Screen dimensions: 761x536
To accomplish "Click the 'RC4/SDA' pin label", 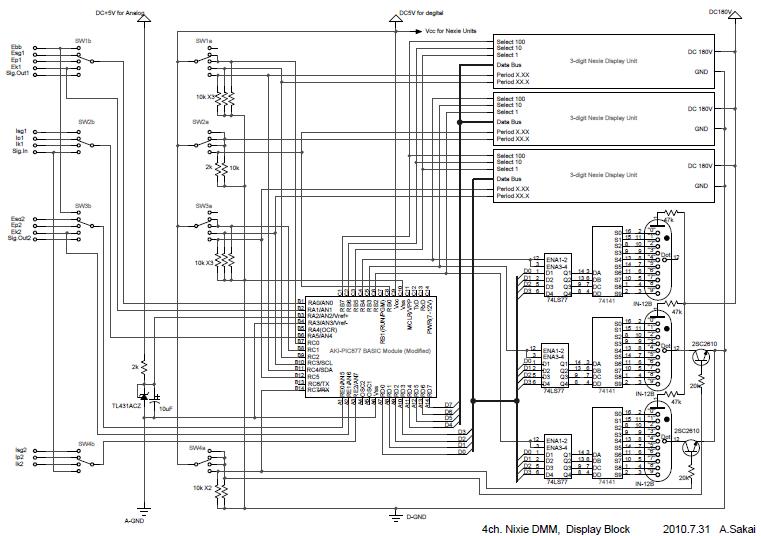I will (321, 370).
